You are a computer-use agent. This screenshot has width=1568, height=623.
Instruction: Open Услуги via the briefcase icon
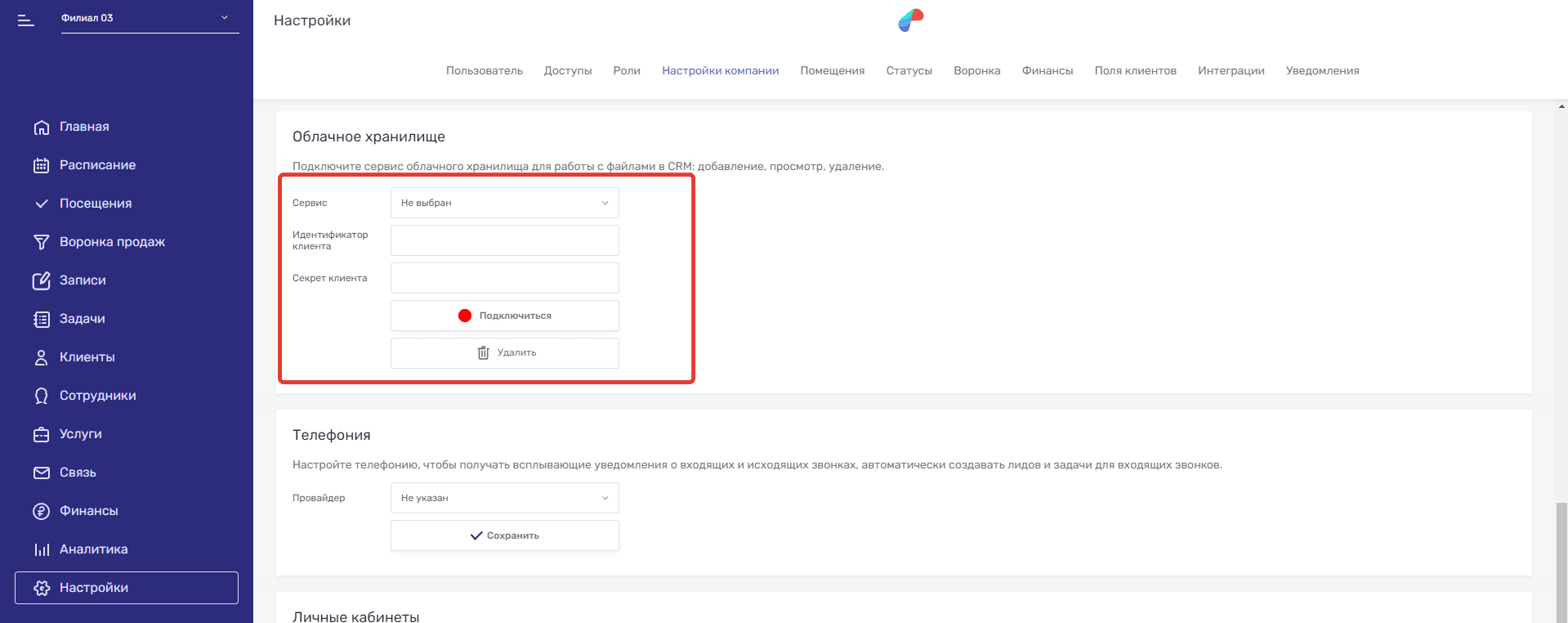click(42, 435)
